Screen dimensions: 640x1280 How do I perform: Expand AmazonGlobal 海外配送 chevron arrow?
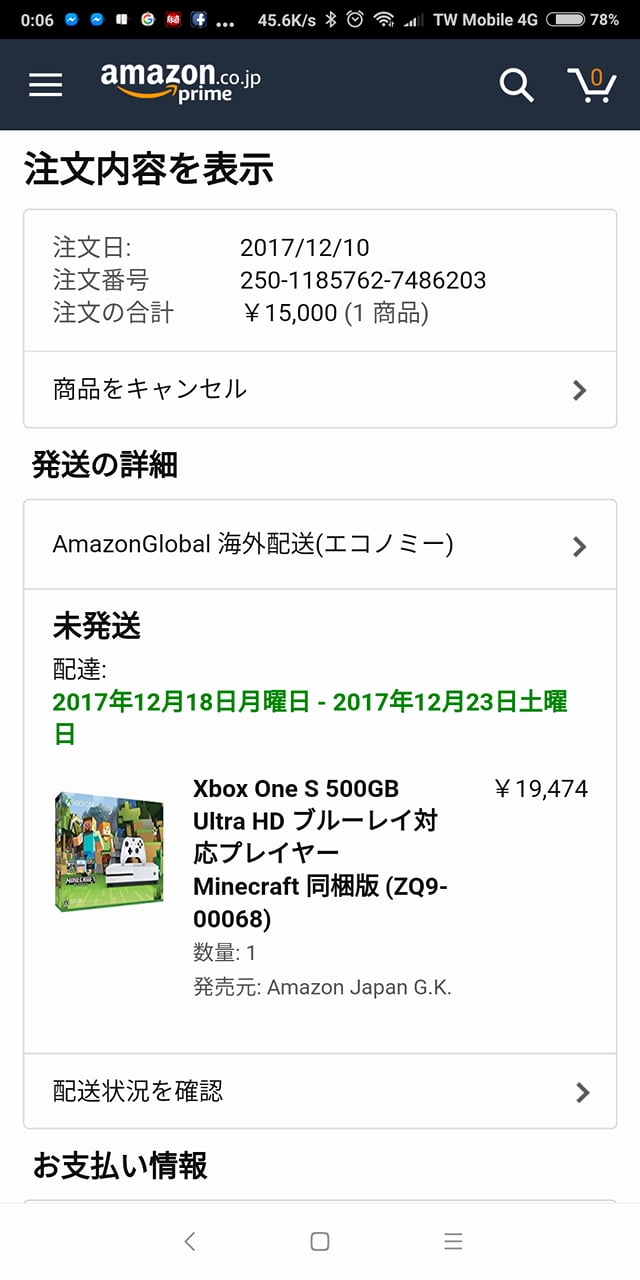[x=579, y=546]
